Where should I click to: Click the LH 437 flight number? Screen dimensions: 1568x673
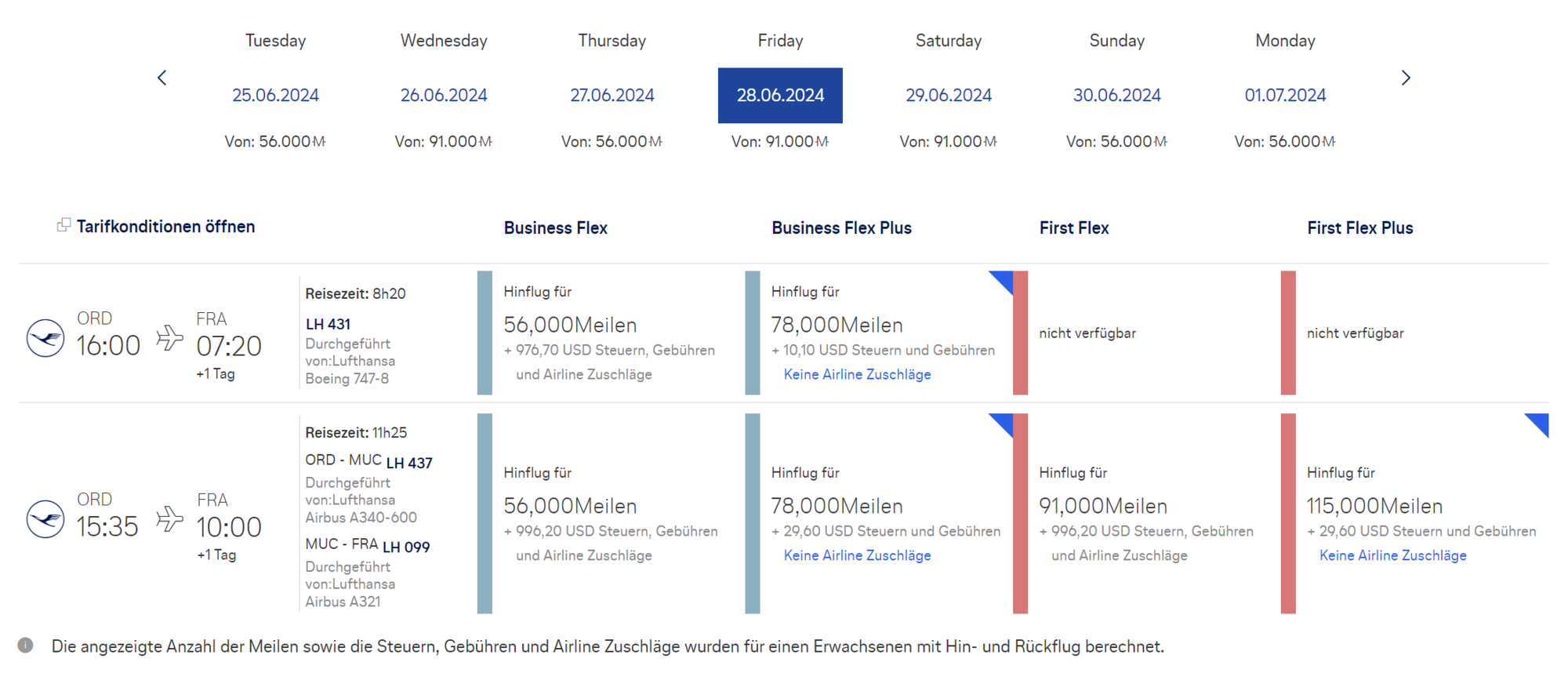409,464
